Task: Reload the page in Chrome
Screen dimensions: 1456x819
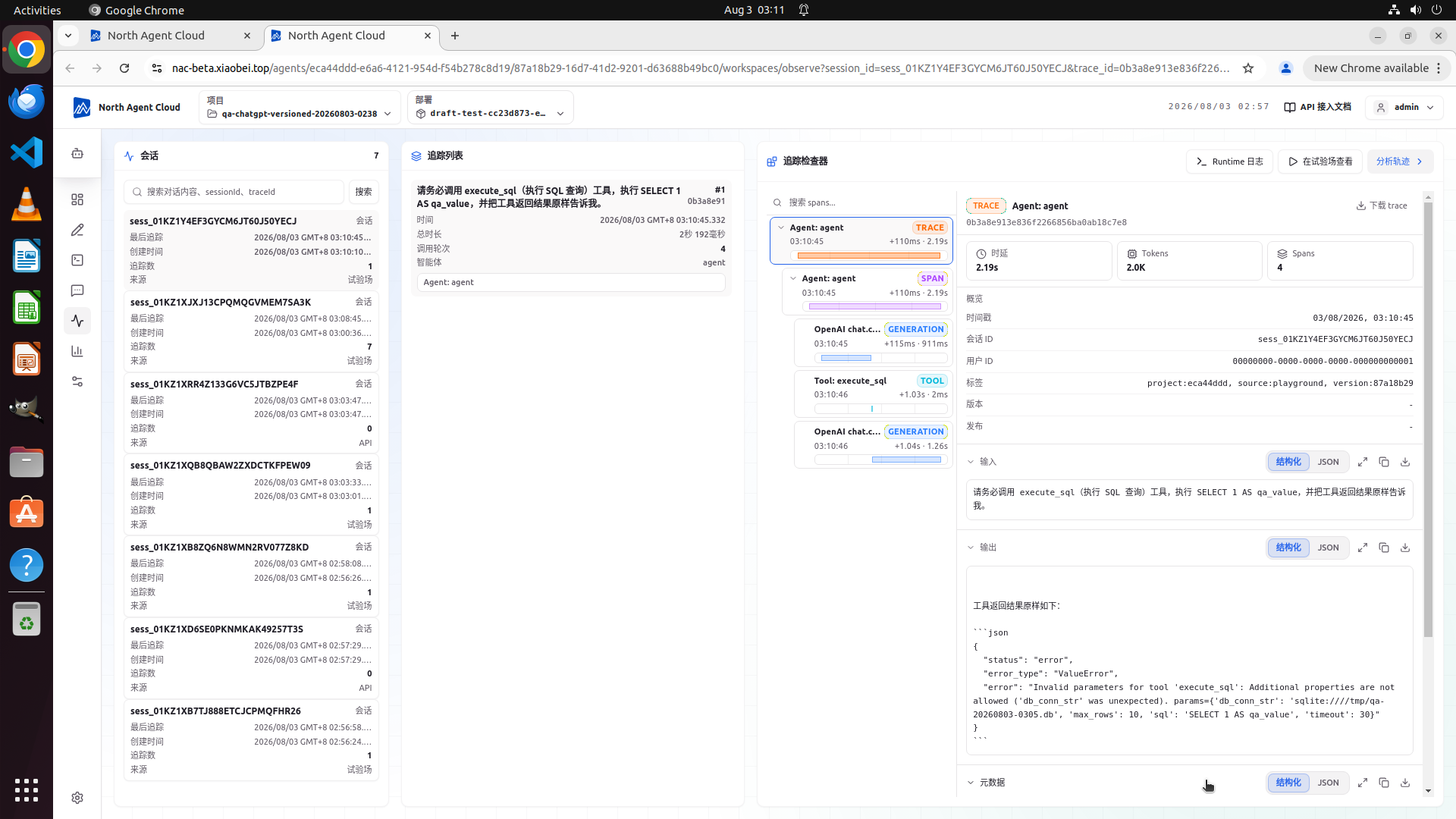Action: pos(124,68)
